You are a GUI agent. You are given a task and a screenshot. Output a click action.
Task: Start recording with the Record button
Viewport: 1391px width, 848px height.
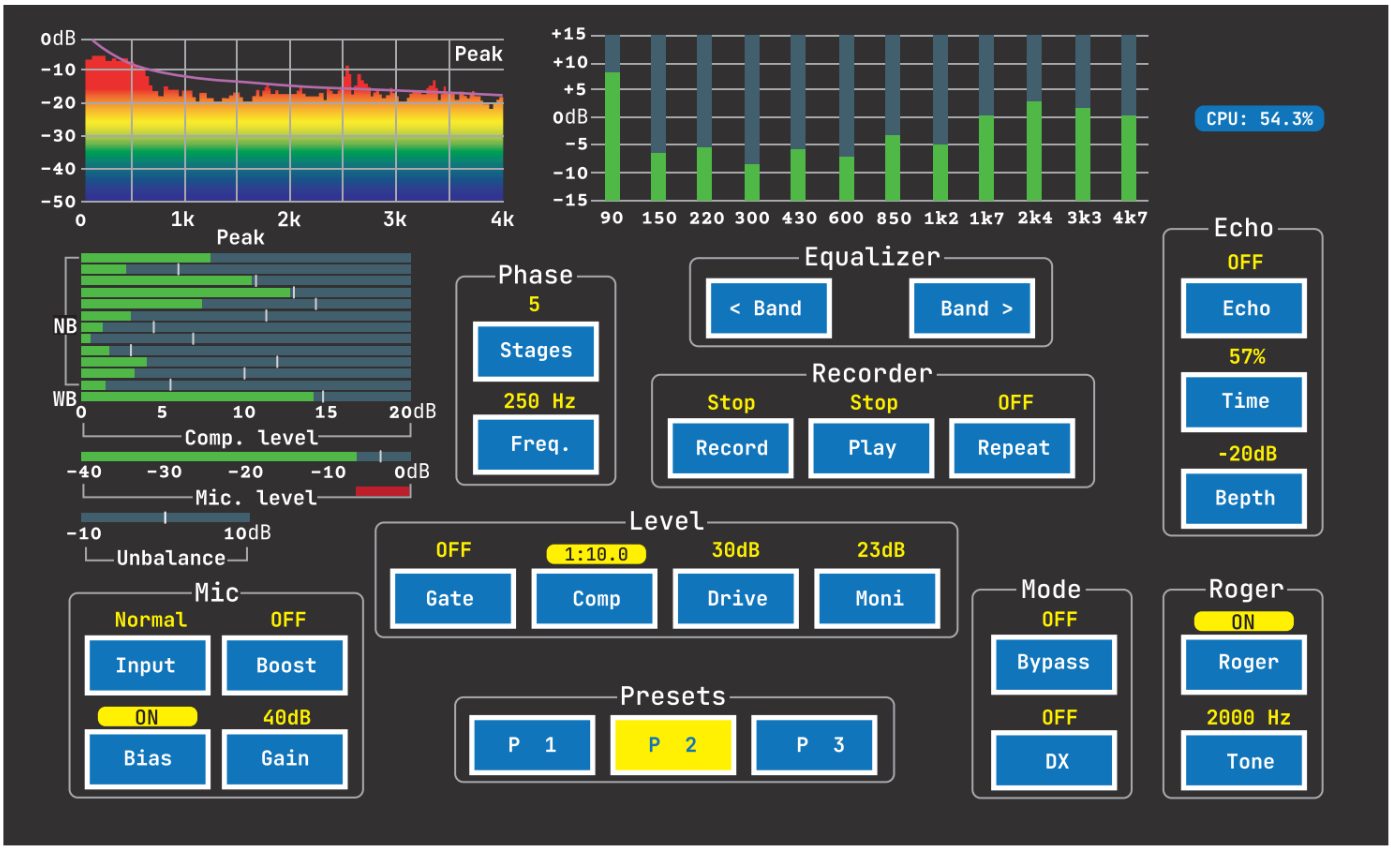pos(731,448)
